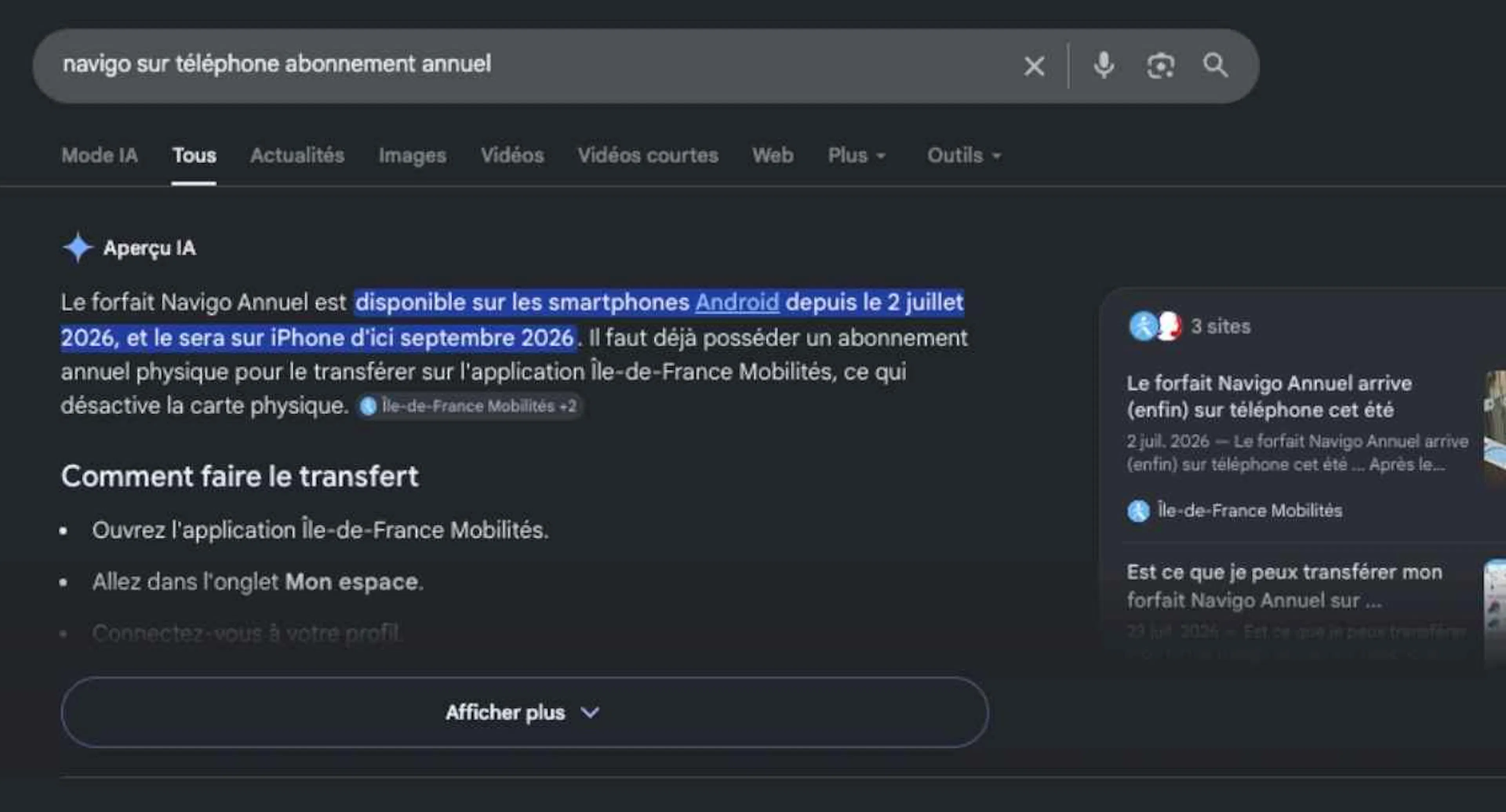The width and height of the screenshot is (1506, 812).
Task: Switch to the Web results tab
Action: (772, 156)
